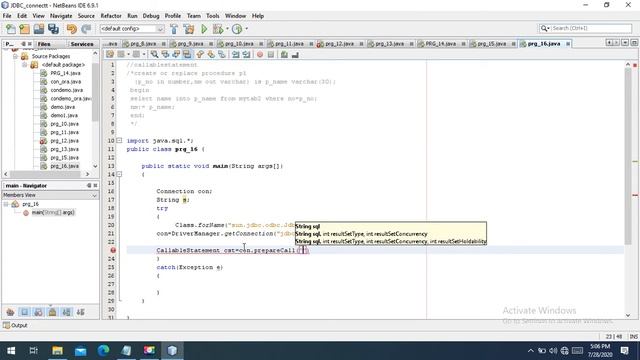This screenshot has height=360, width=640.
Task: Toggle Show Inherited Members in Navigator
Action: coord(10,312)
